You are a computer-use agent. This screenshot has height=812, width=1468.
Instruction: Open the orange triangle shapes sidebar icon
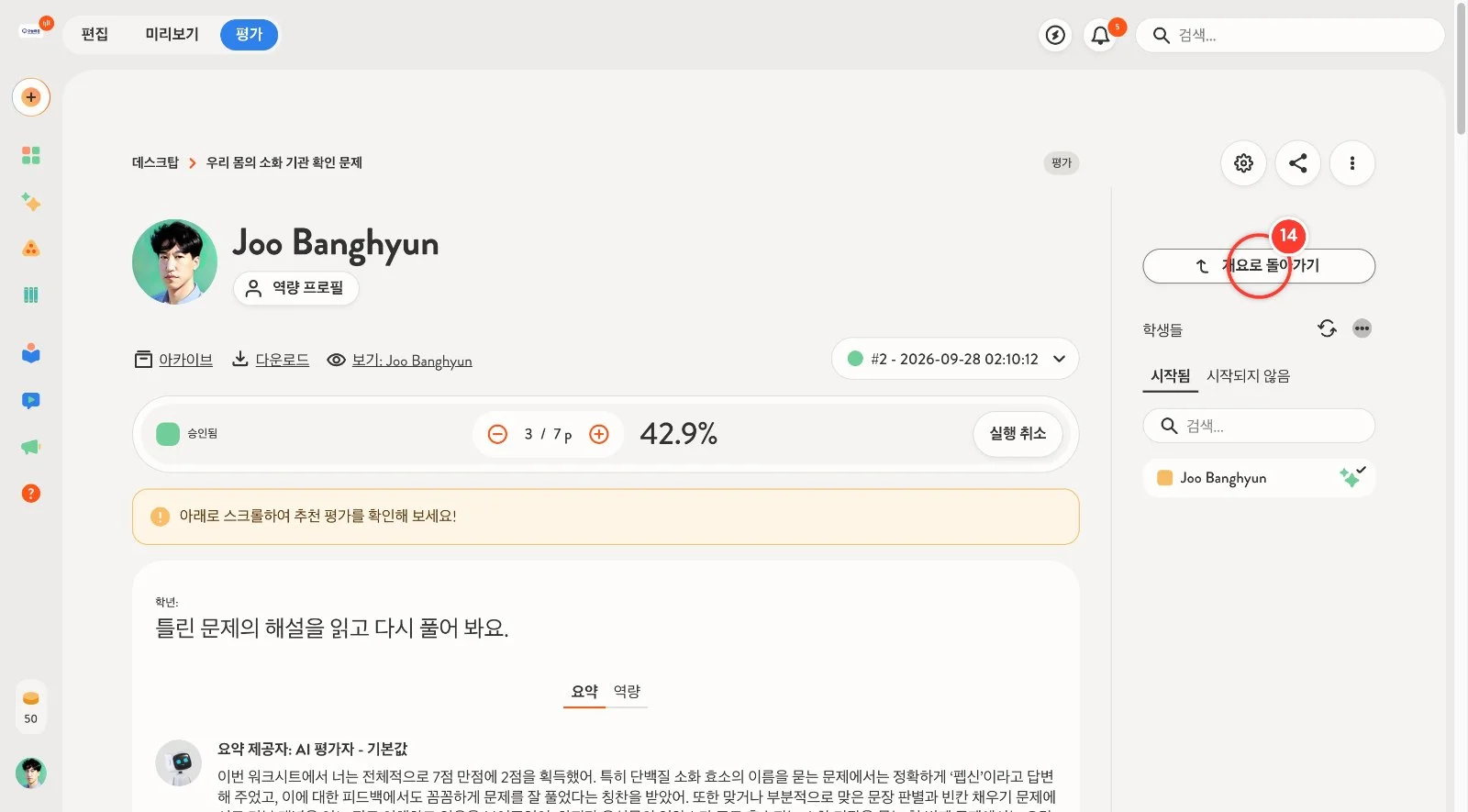[31, 249]
